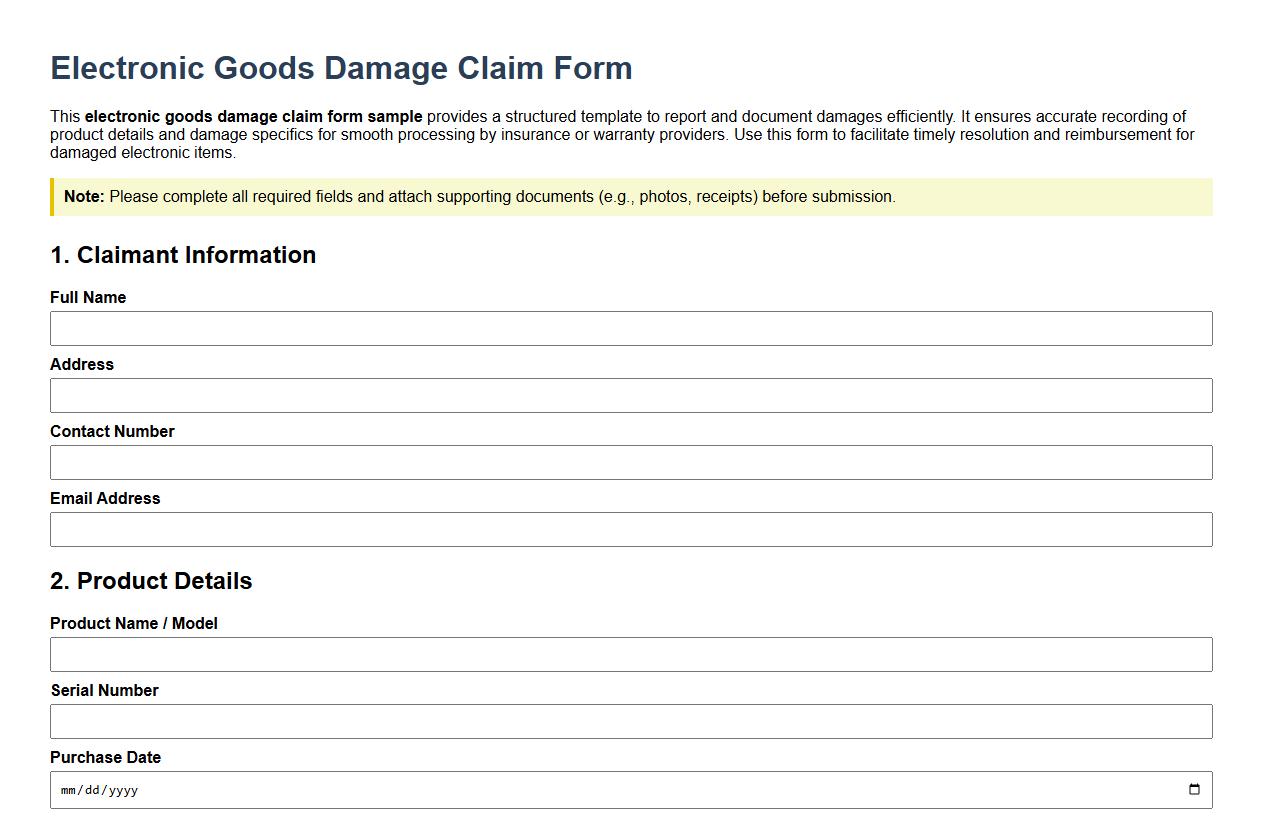This screenshot has height=818, width=1263.
Task: Select the month segment in Purchase Date
Action: coord(66,789)
